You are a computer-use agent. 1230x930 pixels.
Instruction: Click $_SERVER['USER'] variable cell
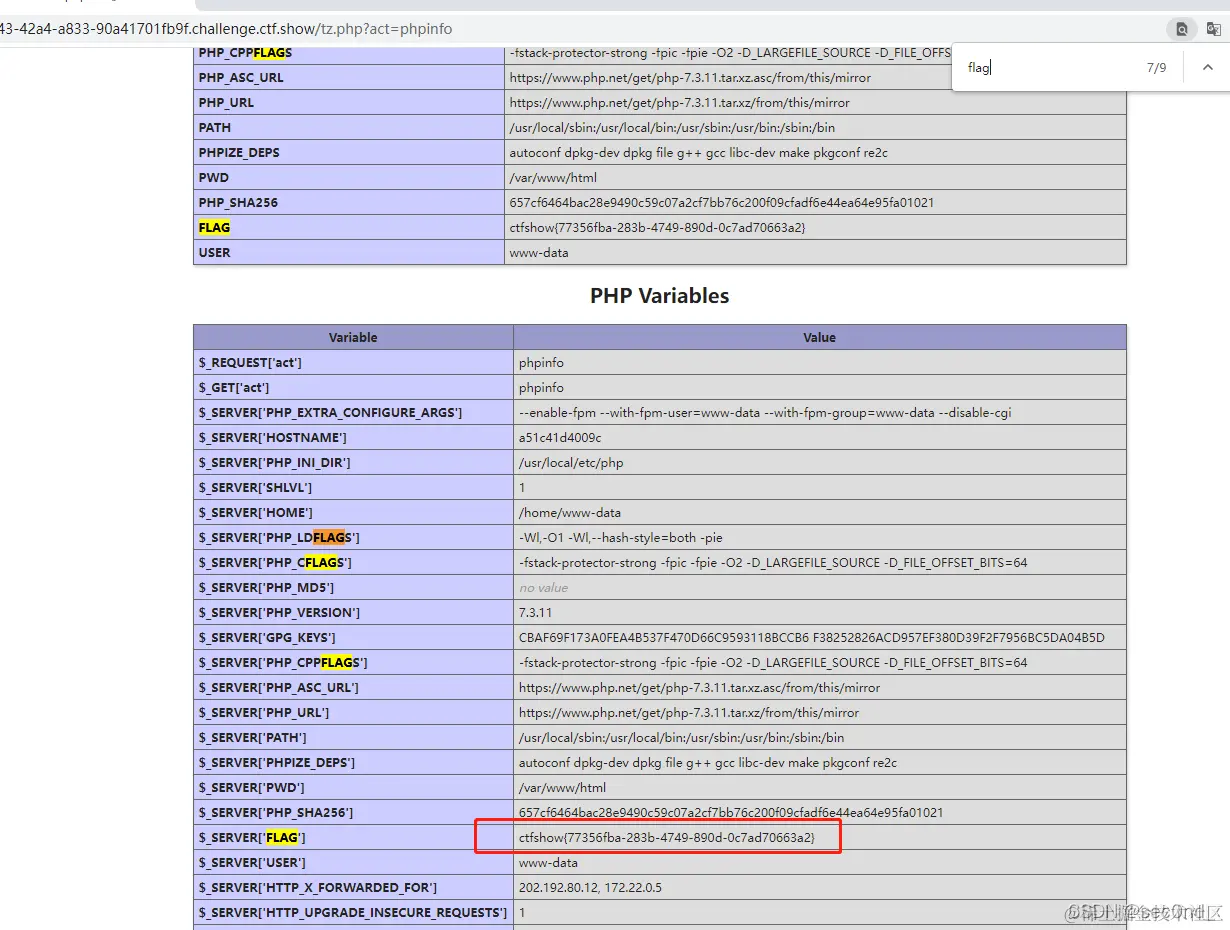click(353, 862)
